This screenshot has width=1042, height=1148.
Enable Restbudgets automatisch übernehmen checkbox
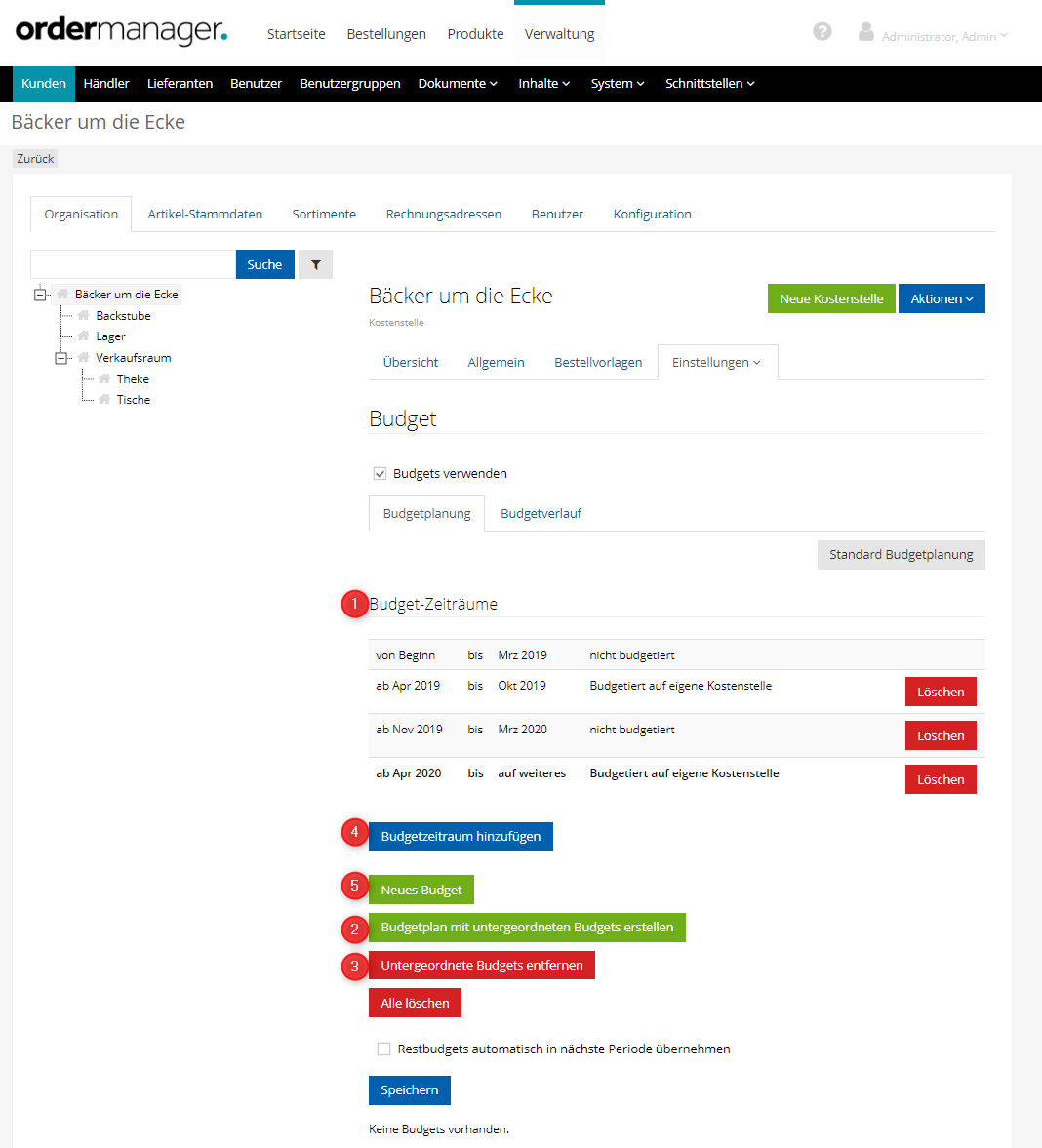click(x=383, y=1049)
